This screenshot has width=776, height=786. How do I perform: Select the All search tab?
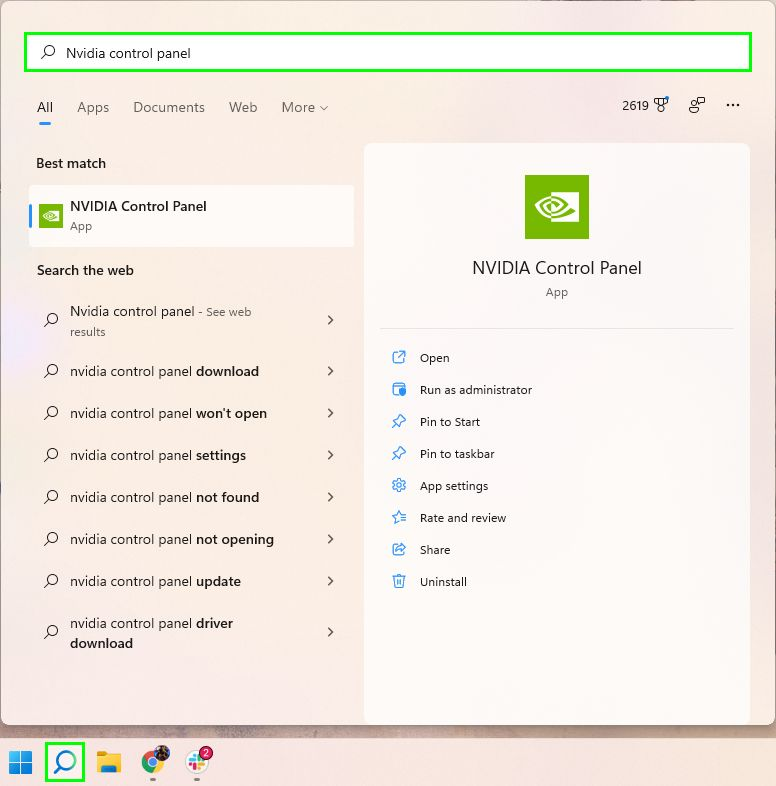[x=45, y=107]
